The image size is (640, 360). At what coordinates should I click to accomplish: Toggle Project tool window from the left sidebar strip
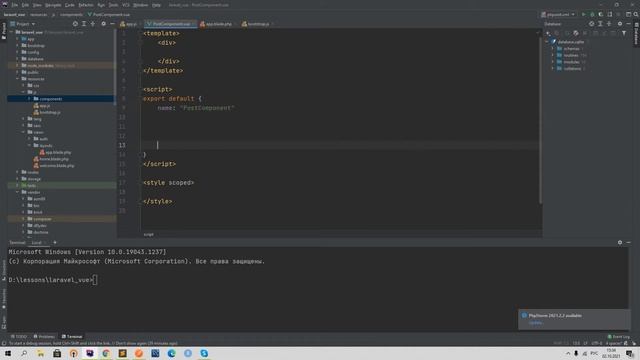point(4,31)
